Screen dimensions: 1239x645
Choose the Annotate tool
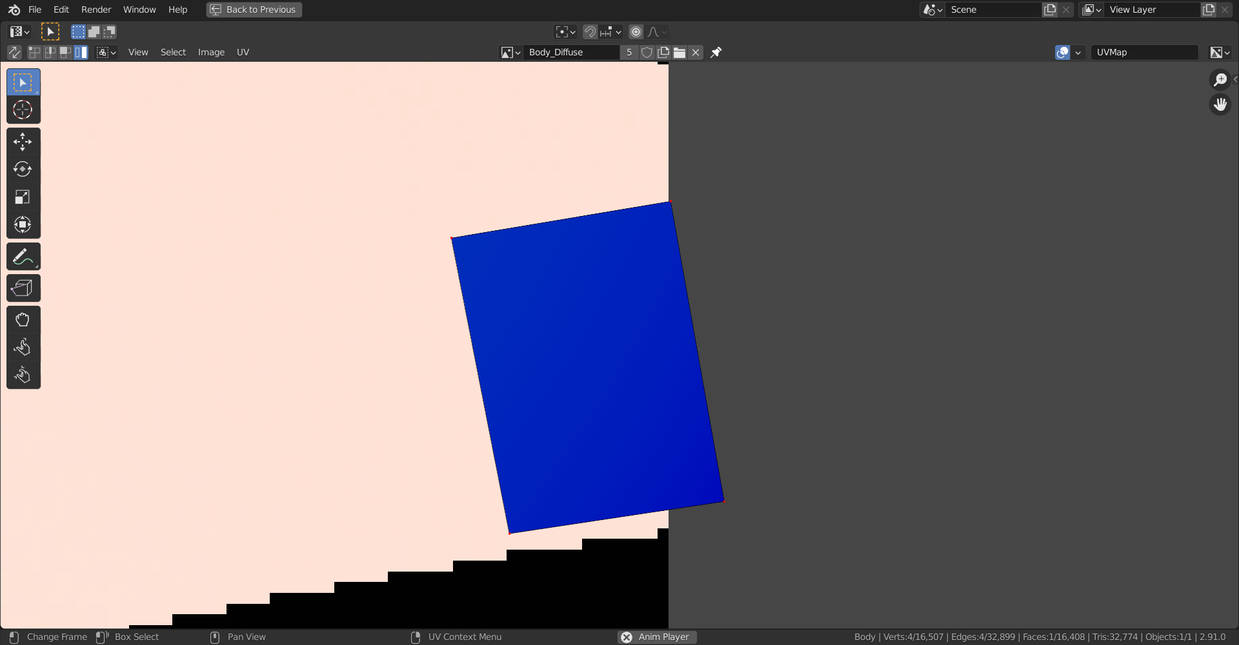tap(23, 257)
